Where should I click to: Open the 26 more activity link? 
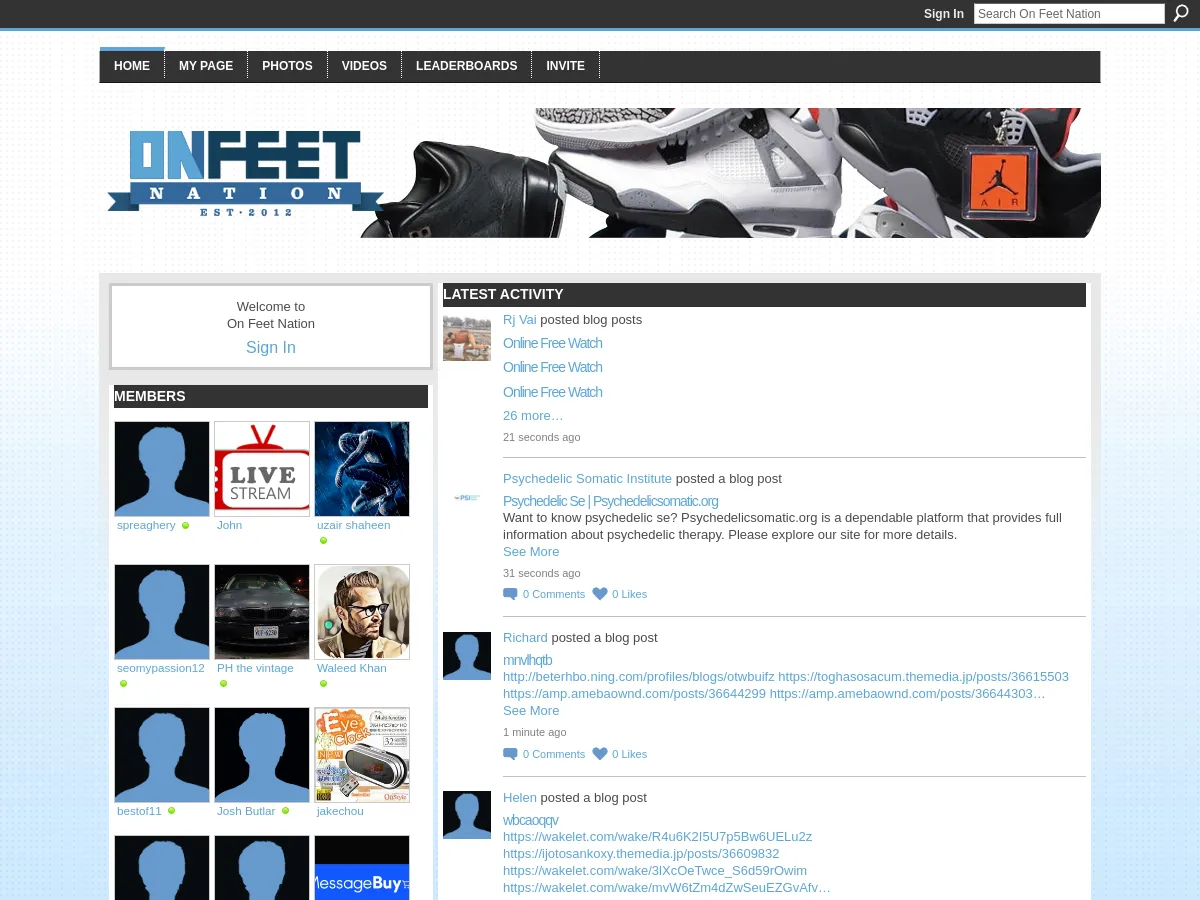[533, 415]
